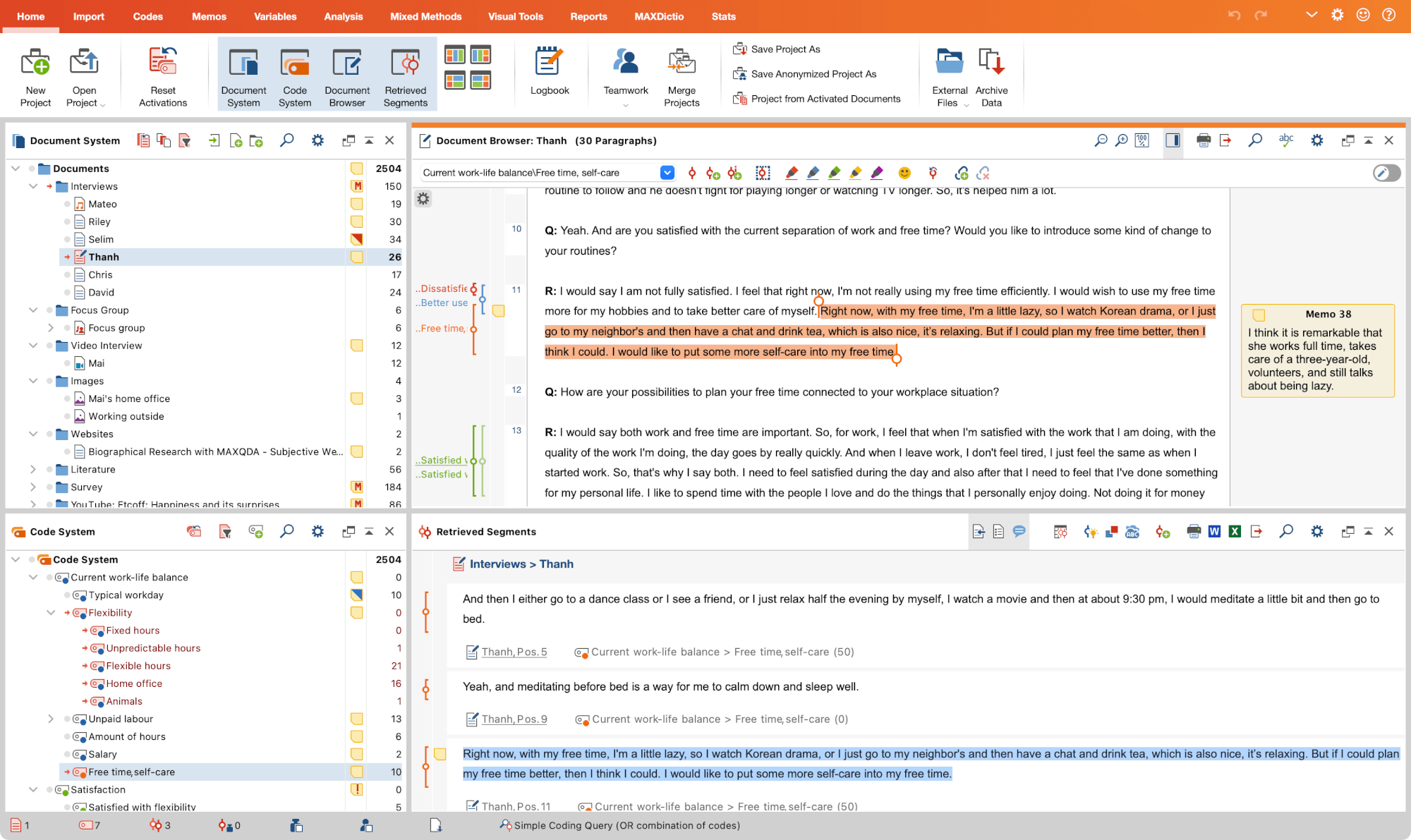Click the gear icon above paragraph column
The height and width of the screenshot is (840, 1411).
coord(423,199)
